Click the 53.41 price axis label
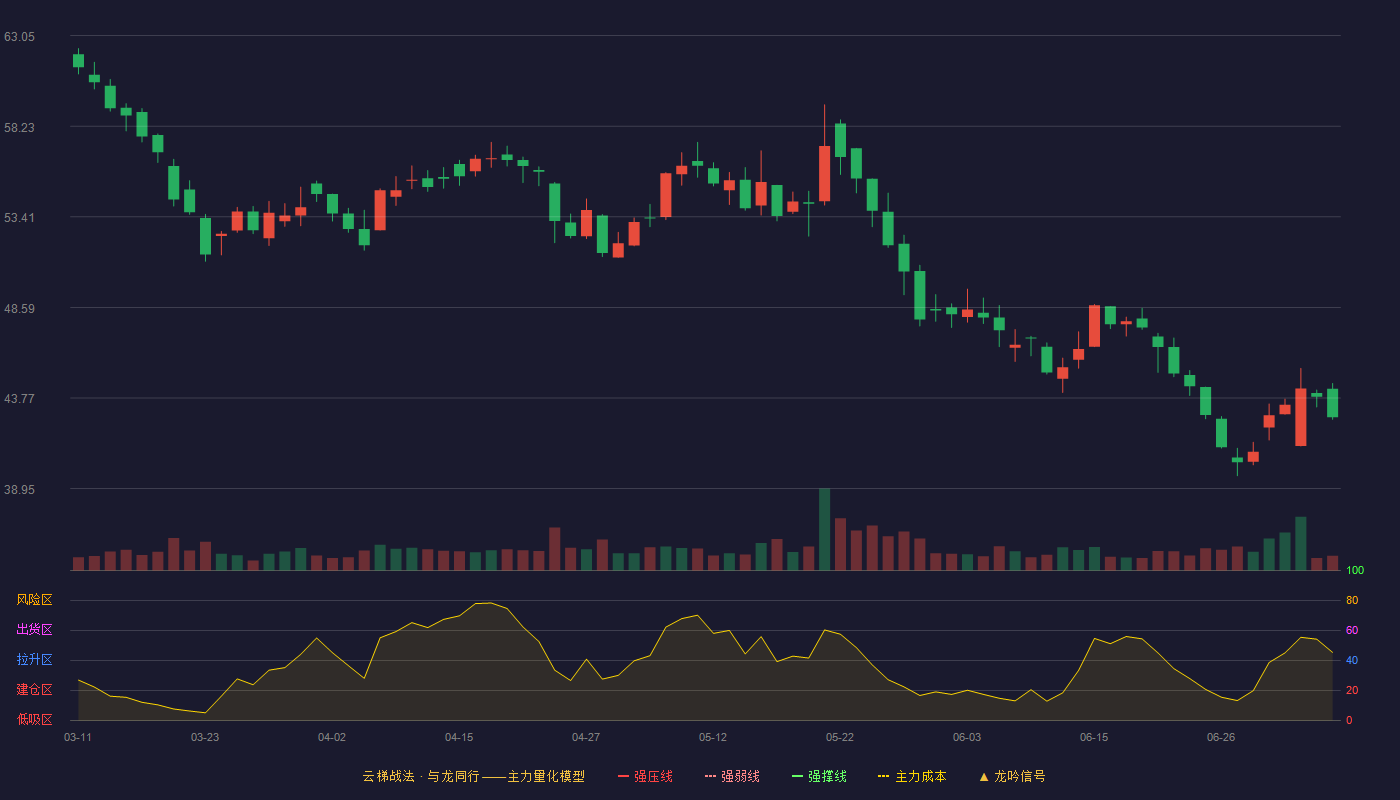Viewport: 1400px width, 800px height. [x=19, y=218]
